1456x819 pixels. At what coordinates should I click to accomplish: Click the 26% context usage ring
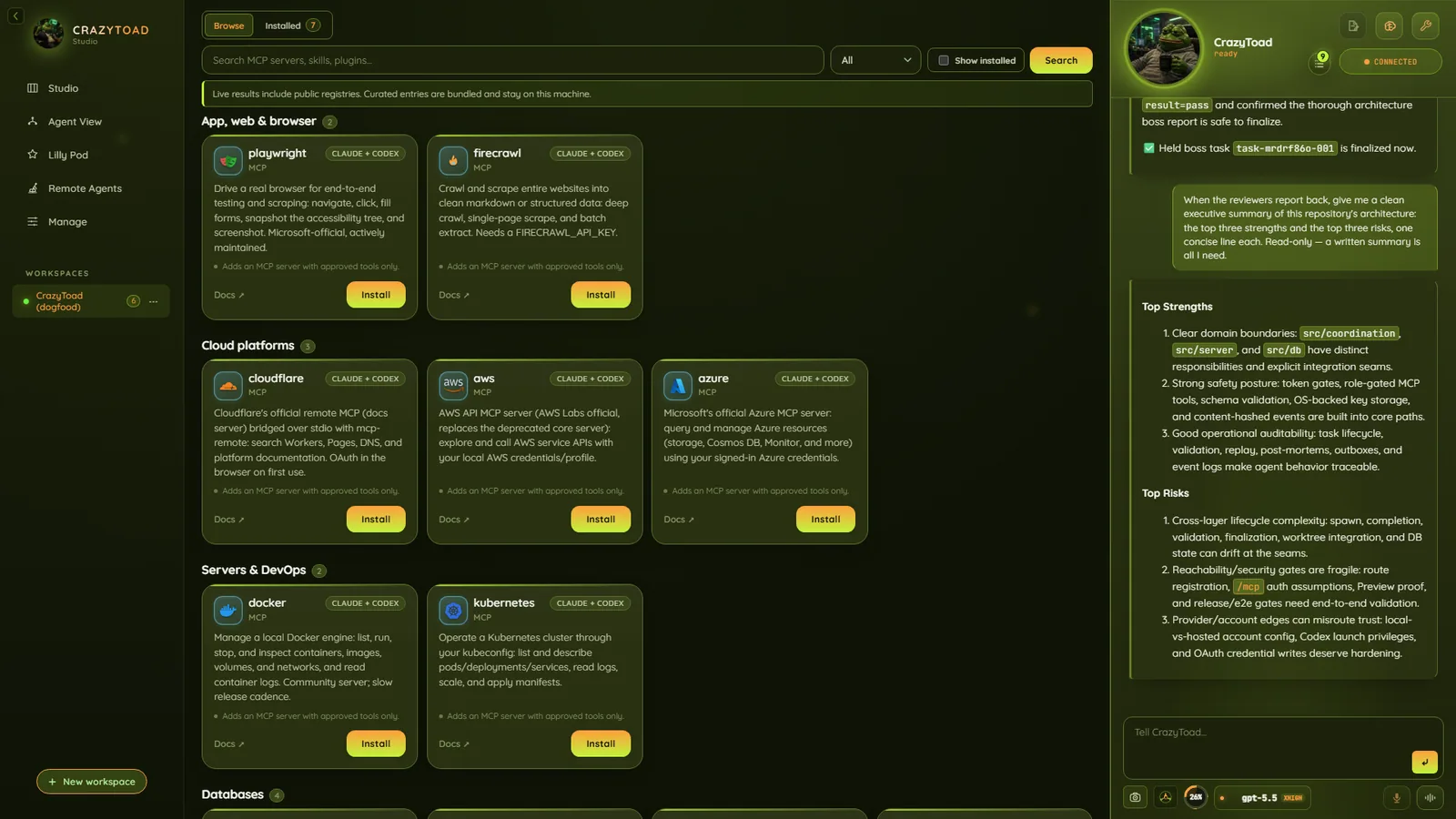pos(1196,797)
